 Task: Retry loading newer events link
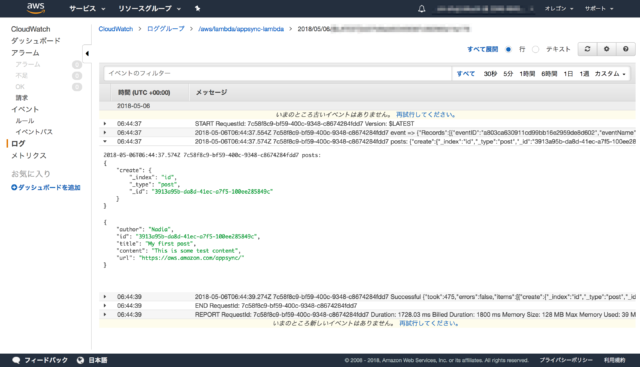pyautogui.click(x=429, y=323)
